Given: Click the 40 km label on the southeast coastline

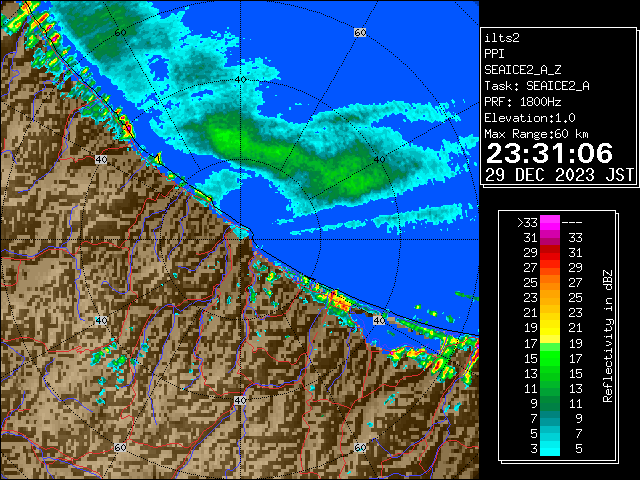Looking at the screenshot, I should pyautogui.click(x=379, y=320).
